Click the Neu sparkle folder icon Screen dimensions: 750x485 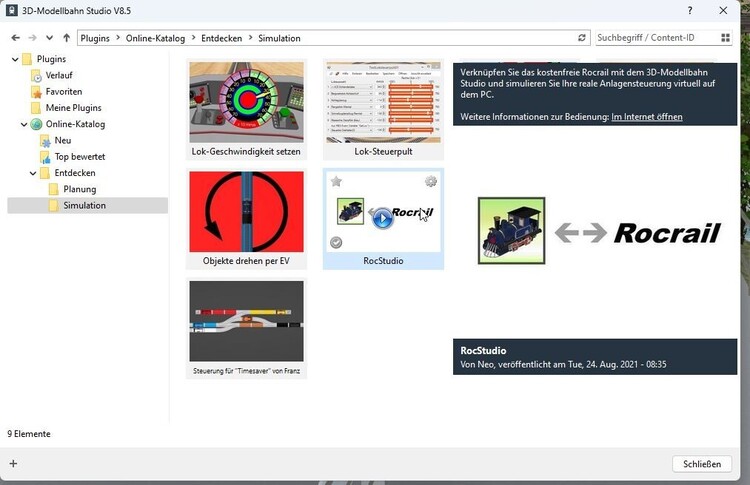45,141
